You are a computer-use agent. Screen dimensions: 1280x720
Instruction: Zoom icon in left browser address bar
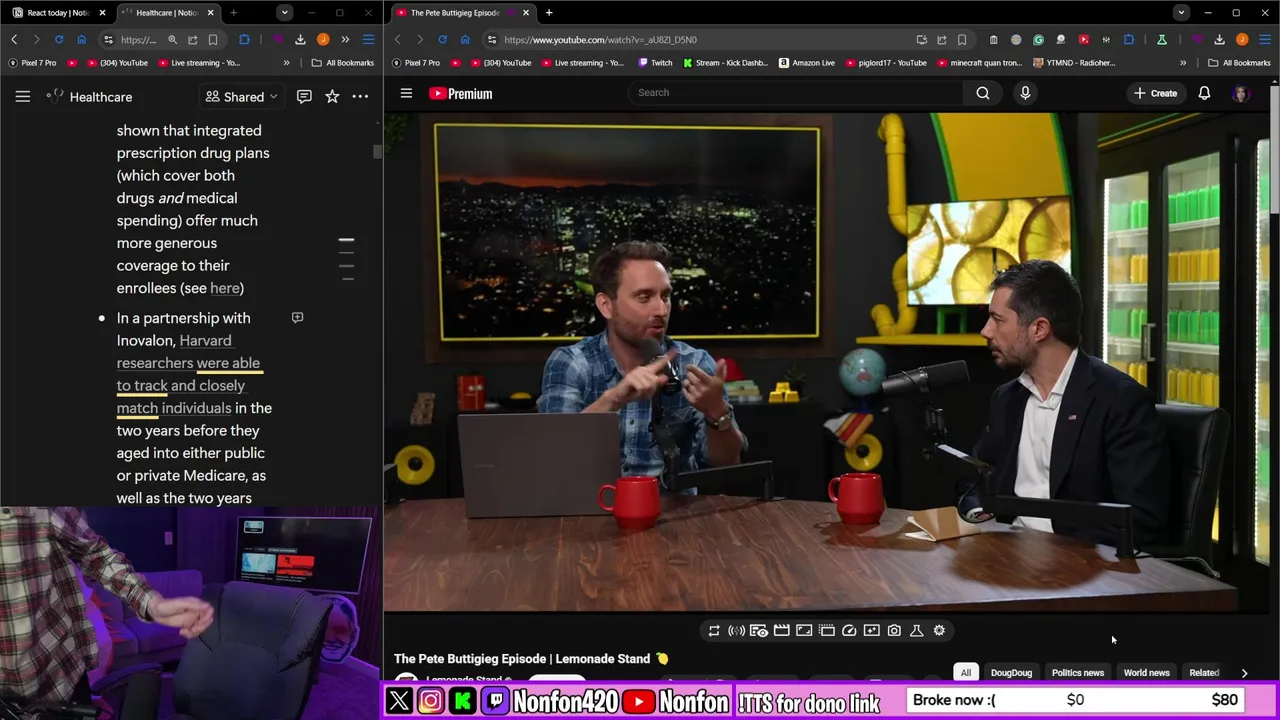[172, 39]
